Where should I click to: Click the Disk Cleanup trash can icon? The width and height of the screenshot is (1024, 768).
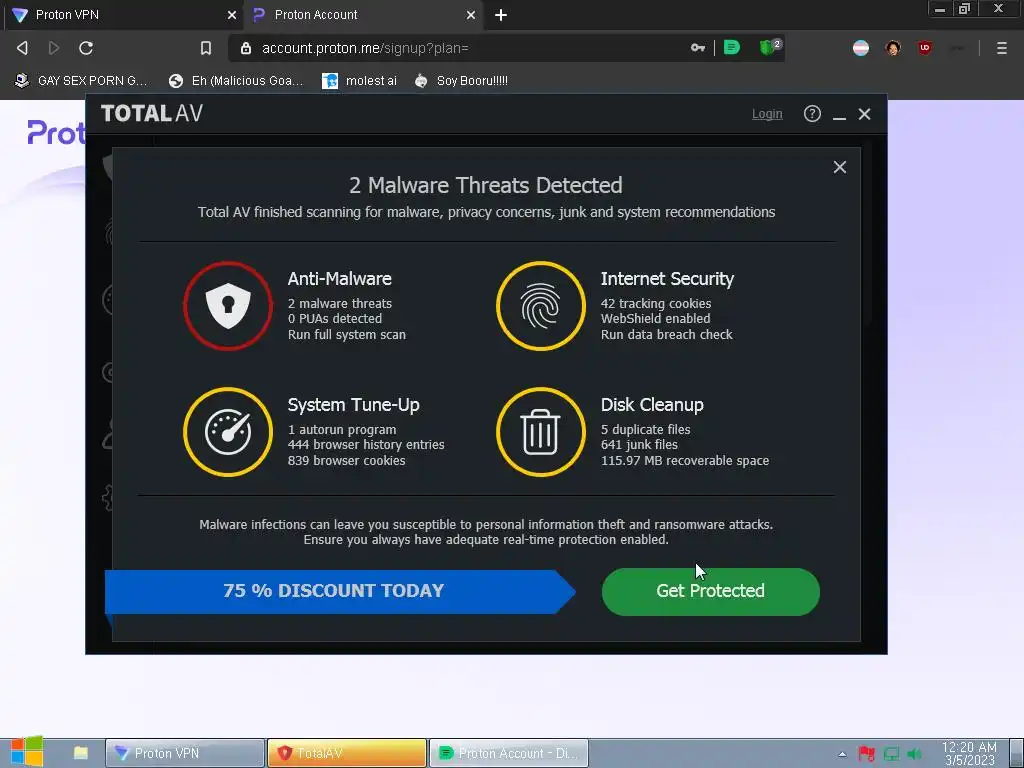tap(541, 432)
